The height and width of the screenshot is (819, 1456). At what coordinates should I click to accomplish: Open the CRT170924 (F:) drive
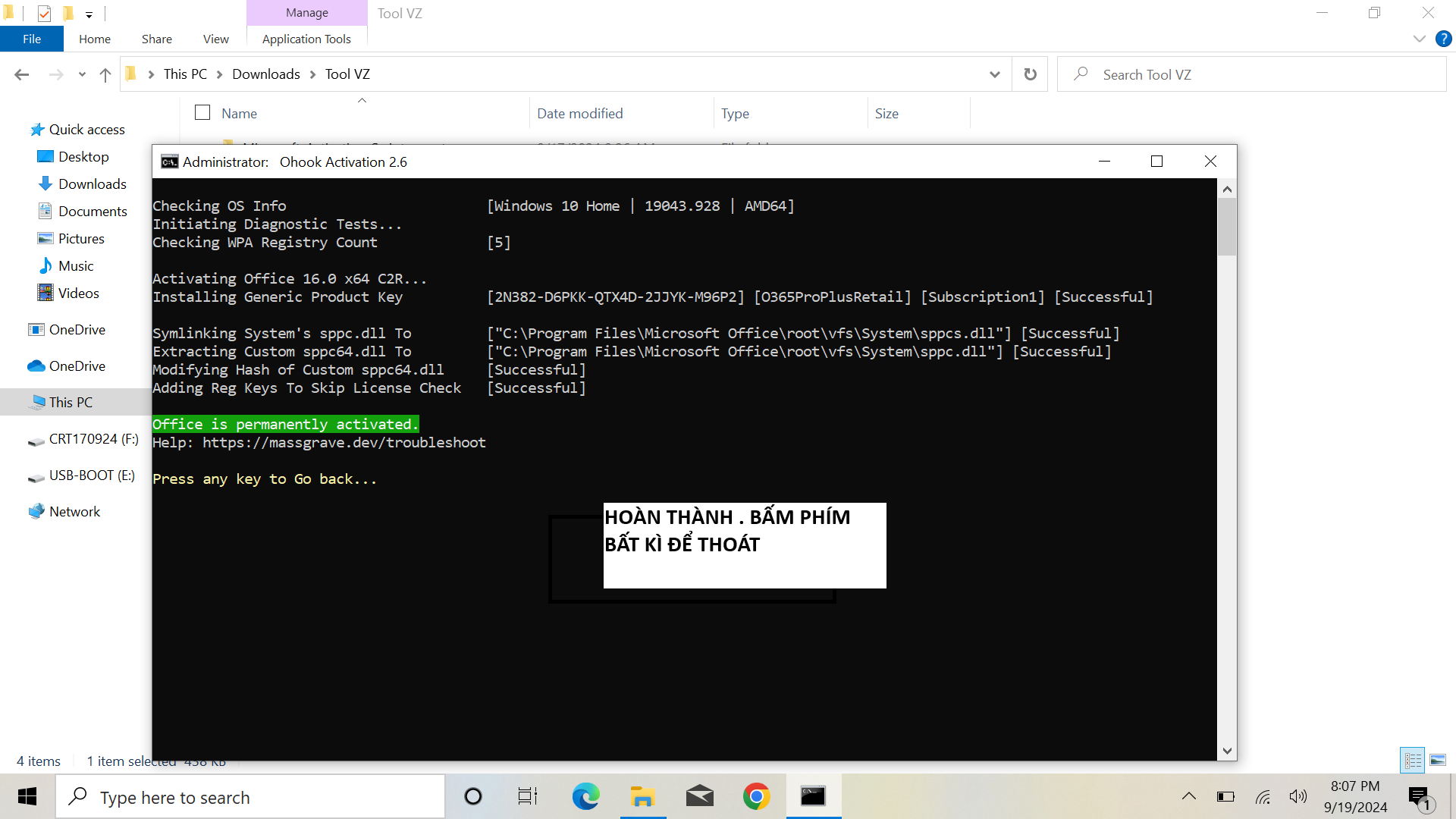(x=83, y=439)
